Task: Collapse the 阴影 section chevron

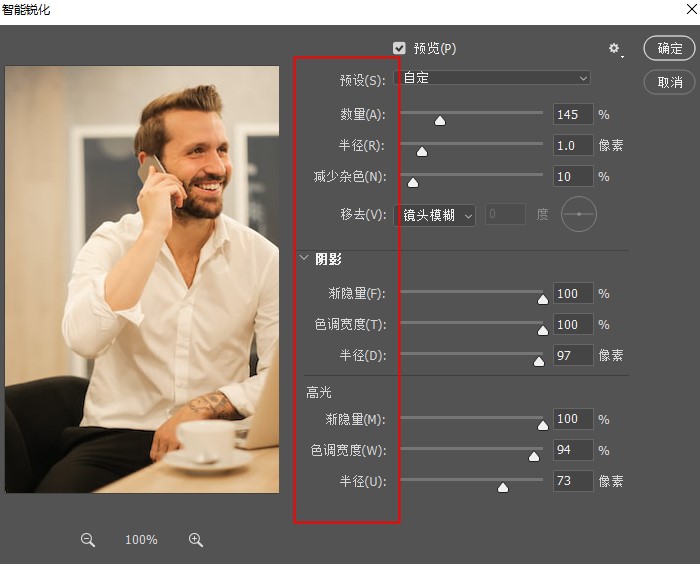Action: pos(304,258)
